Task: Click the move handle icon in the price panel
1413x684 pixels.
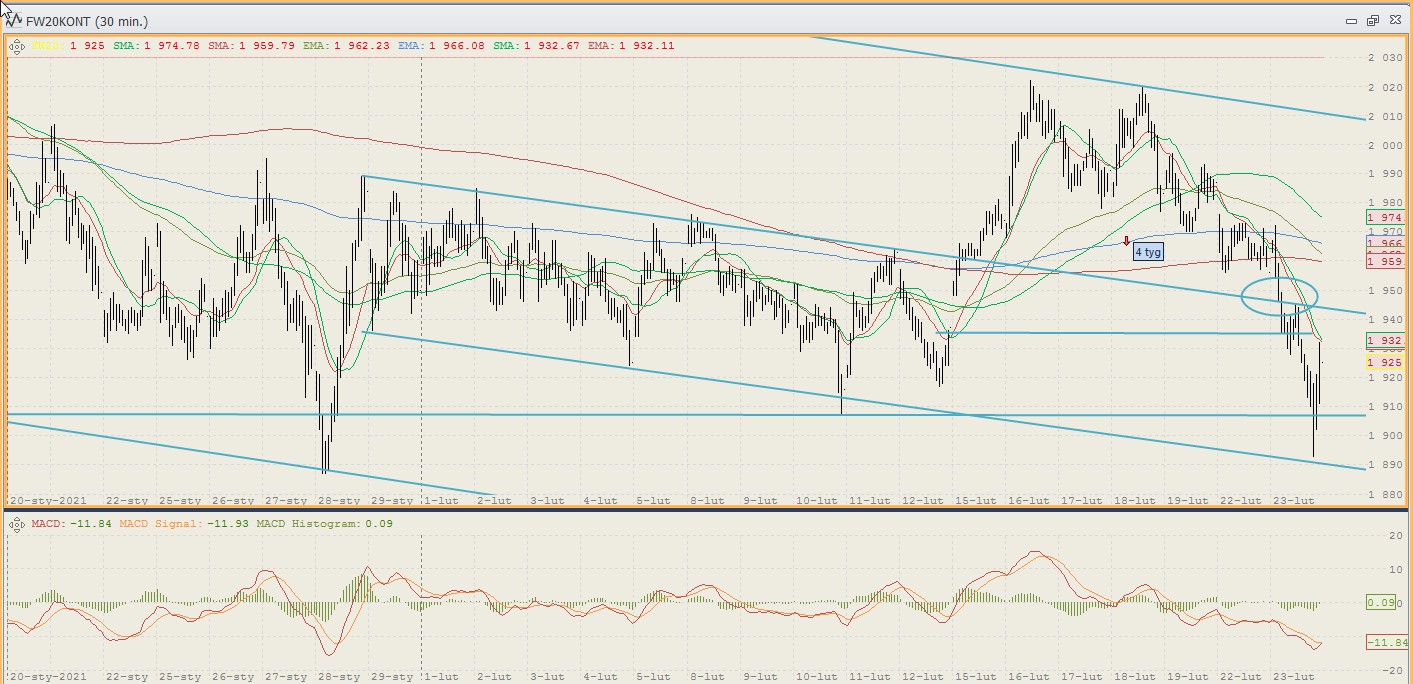Action: pyautogui.click(x=16, y=45)
